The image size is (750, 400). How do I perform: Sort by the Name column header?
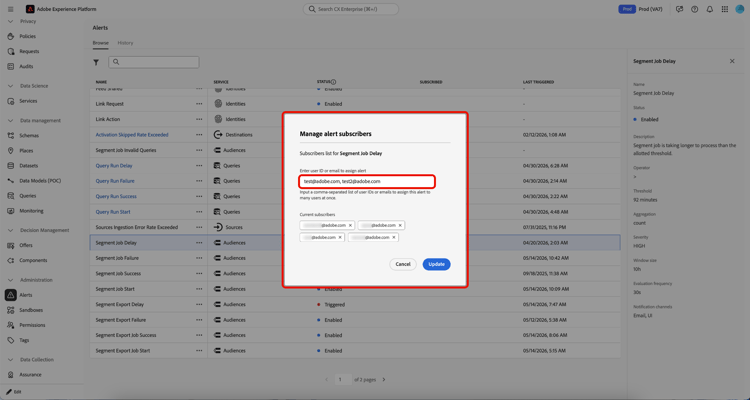101,82
